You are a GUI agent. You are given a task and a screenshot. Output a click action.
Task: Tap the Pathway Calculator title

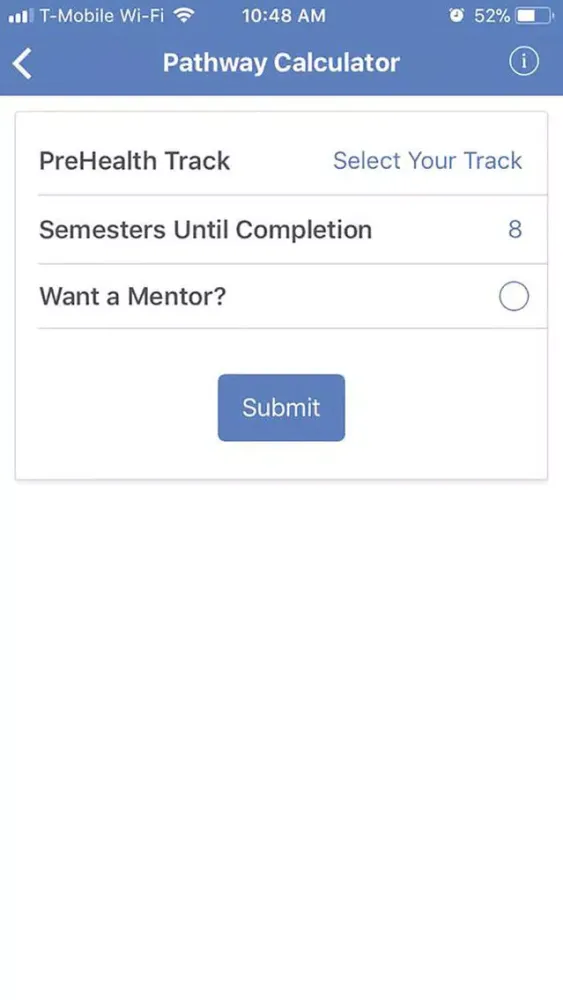(x=281, y=62)
